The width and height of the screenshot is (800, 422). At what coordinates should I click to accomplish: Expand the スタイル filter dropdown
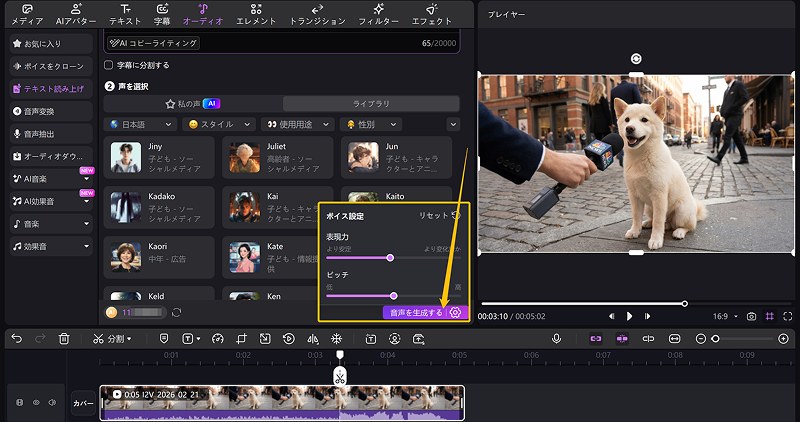pos(216,124)
